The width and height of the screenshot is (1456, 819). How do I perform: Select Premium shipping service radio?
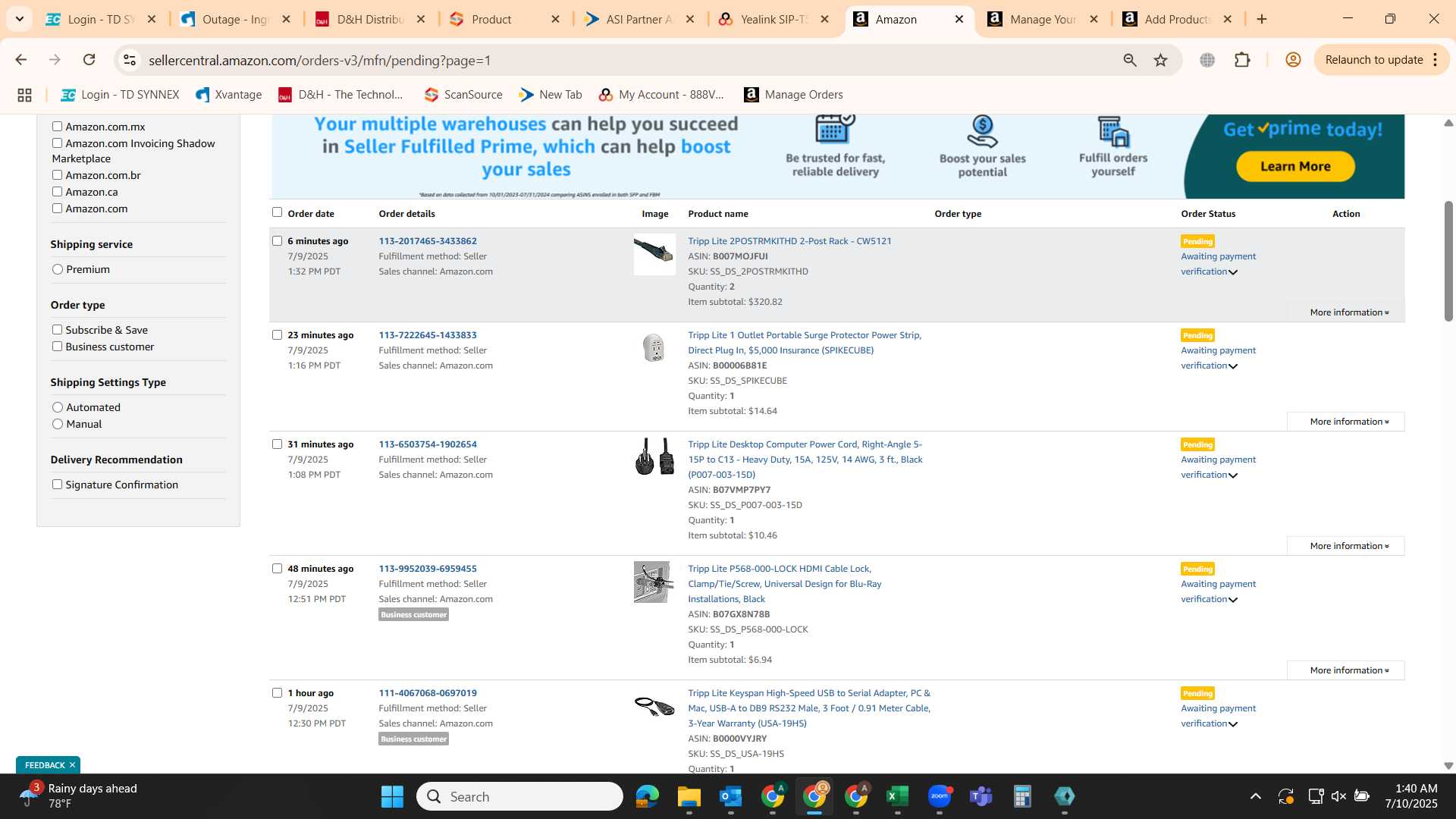pos(58,269)
